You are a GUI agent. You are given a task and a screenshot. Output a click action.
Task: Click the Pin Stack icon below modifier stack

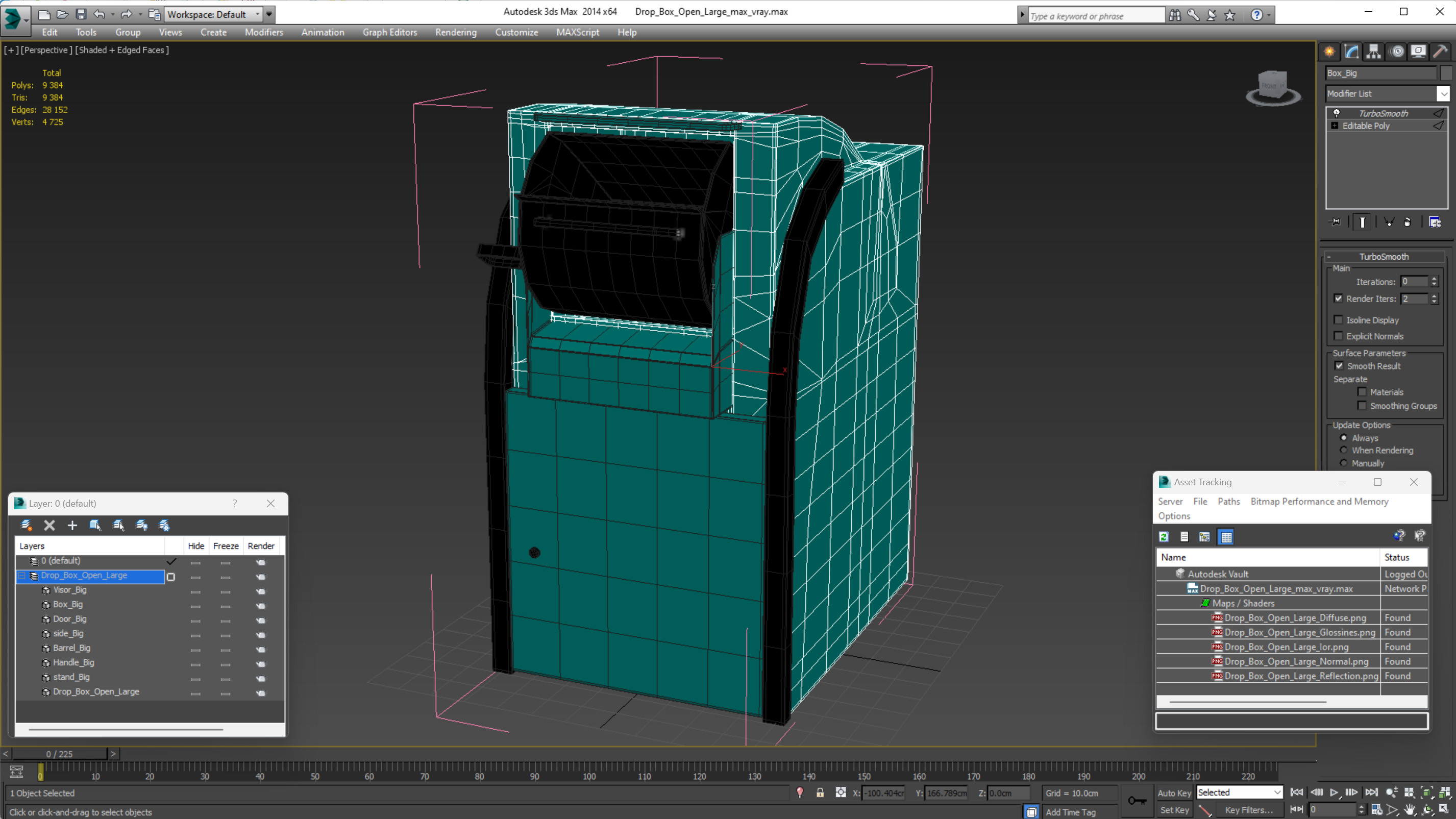click(1335, 222)
